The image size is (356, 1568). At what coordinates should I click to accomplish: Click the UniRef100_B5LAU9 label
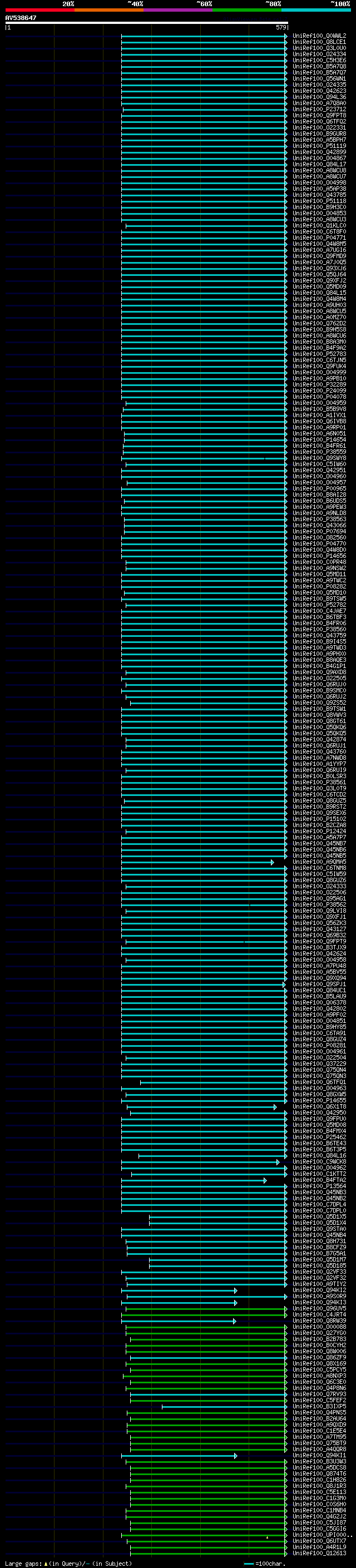(319, 996)
